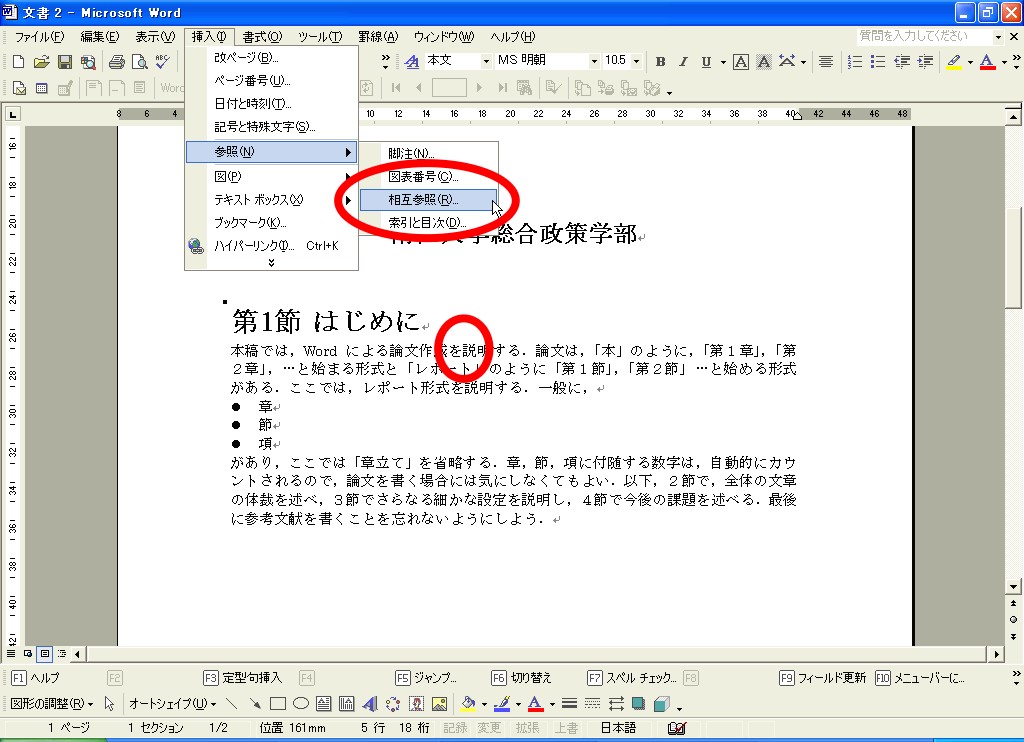Toggle italic formatting

click(x=683, y=61)
